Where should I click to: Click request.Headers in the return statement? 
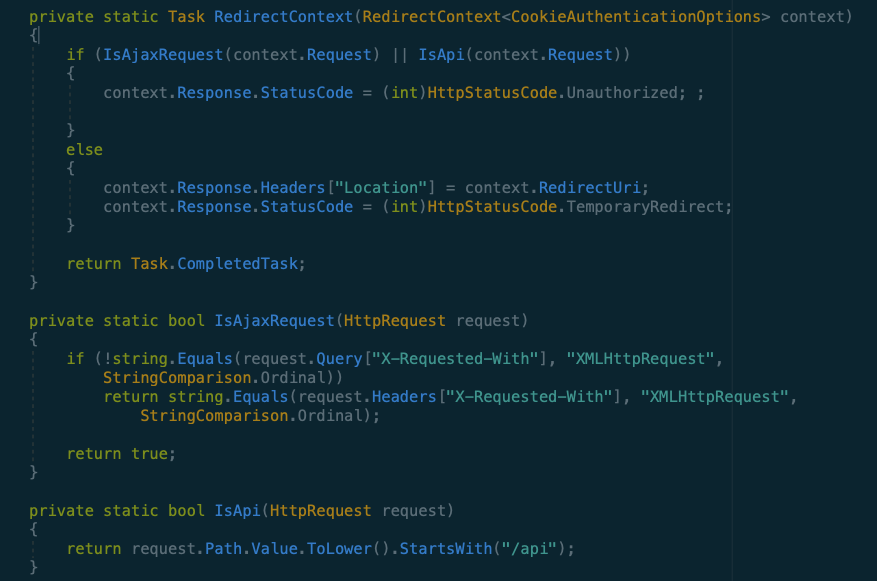point(367,397)
